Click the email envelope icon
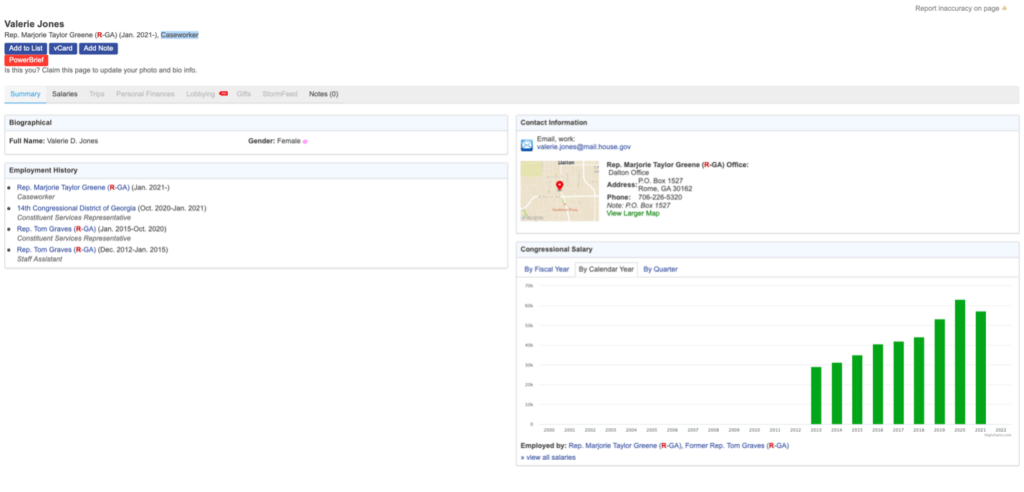The image size is (1024, 492). pyautogui.click(x=527, y=145)
